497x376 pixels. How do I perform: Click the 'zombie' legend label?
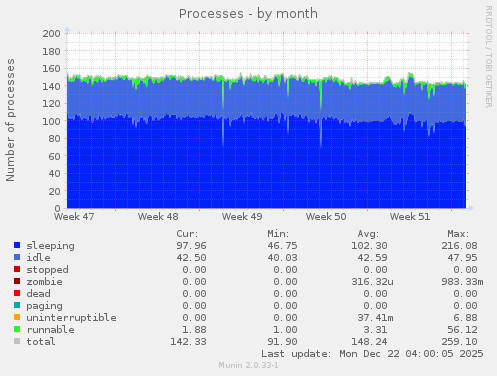[45, 282]
